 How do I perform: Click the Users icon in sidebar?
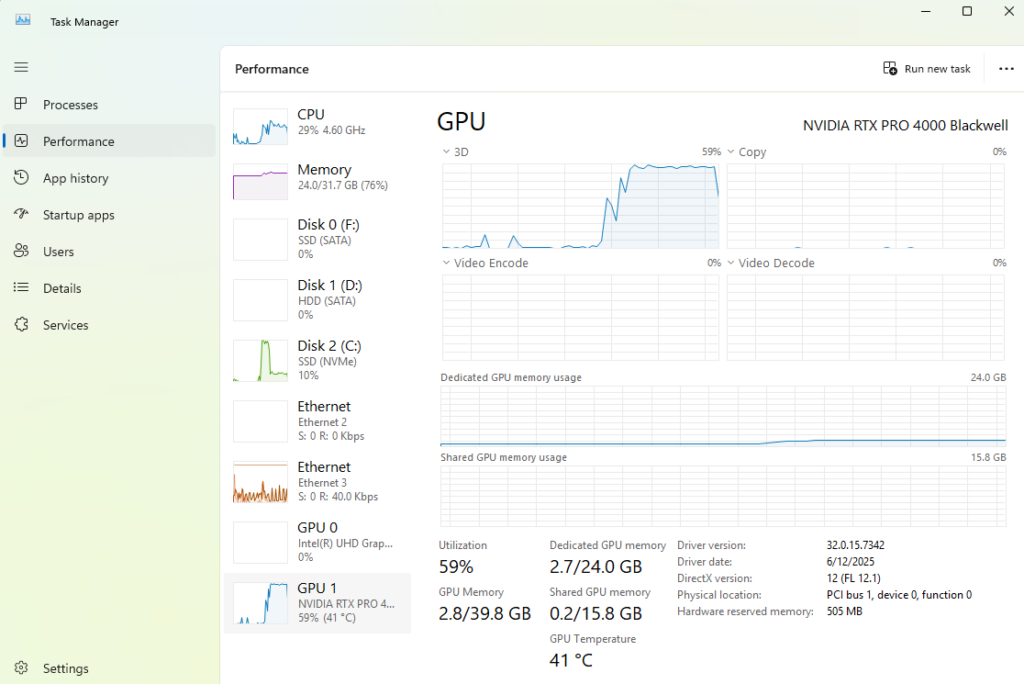pos(21,252)
